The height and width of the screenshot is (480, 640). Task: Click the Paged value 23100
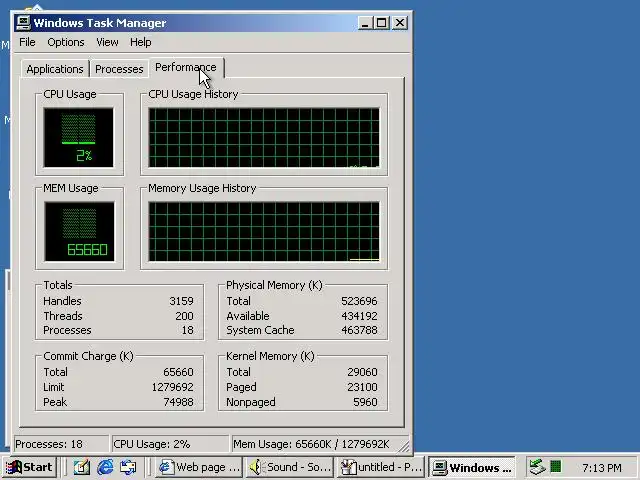(x=362, y=387)
